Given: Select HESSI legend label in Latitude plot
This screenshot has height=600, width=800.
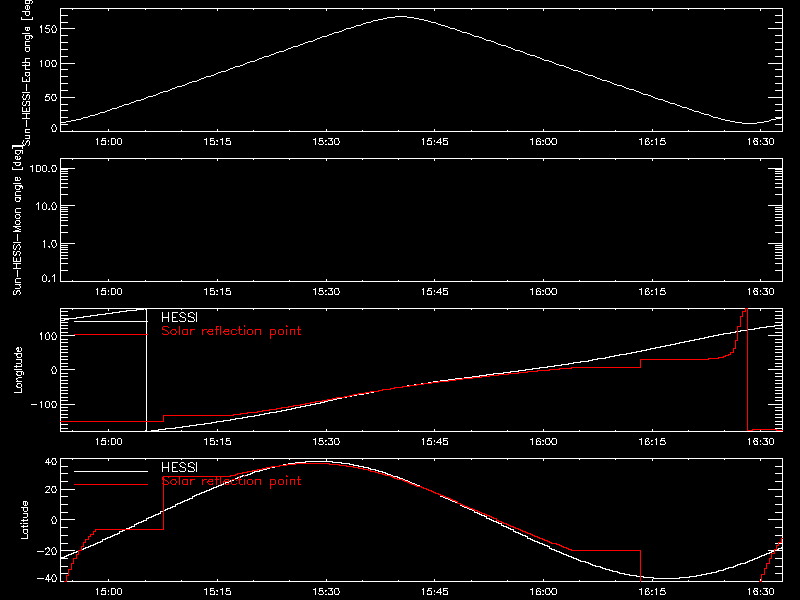Looking at the screenshot, I should tap(179, 467).
